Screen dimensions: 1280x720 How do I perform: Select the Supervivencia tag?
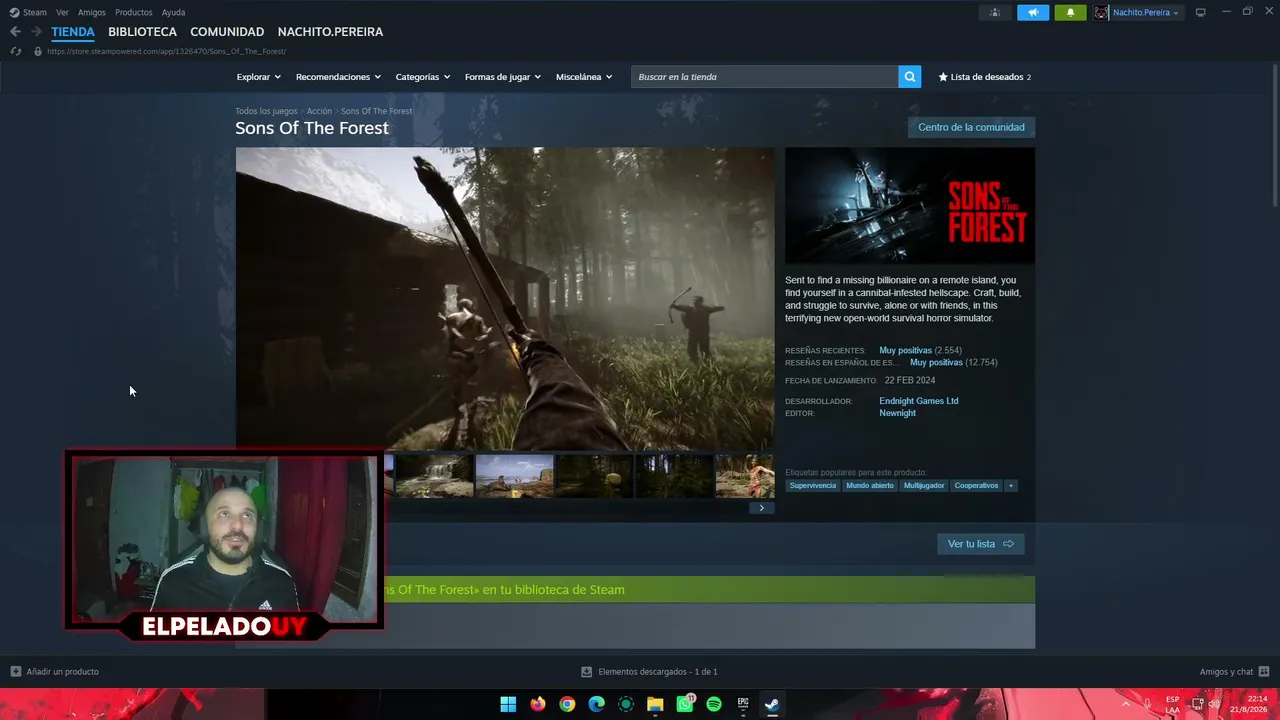click(812, 486)
